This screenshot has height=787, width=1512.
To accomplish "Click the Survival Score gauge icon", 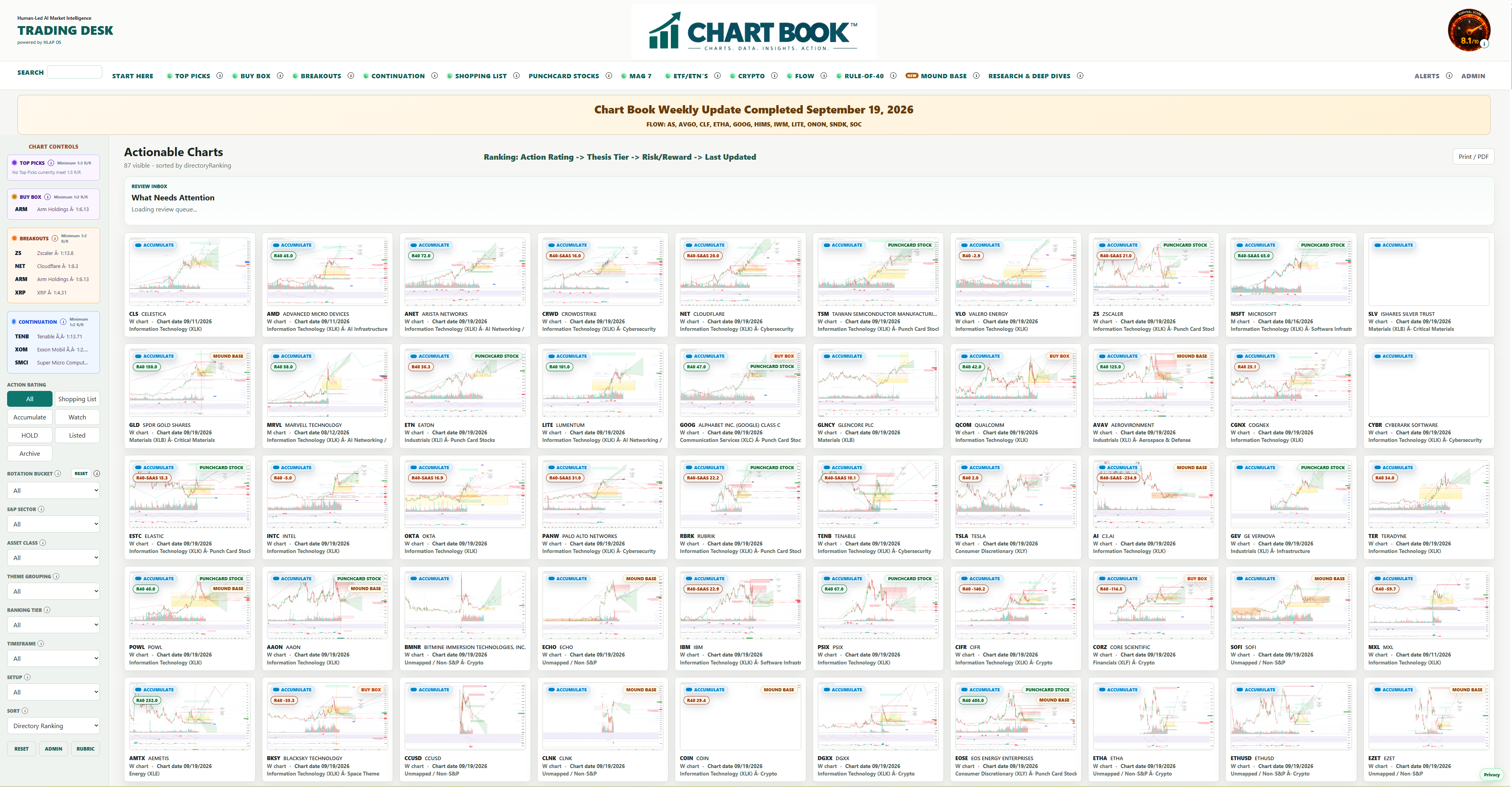I will click(x=1469, y=30).
